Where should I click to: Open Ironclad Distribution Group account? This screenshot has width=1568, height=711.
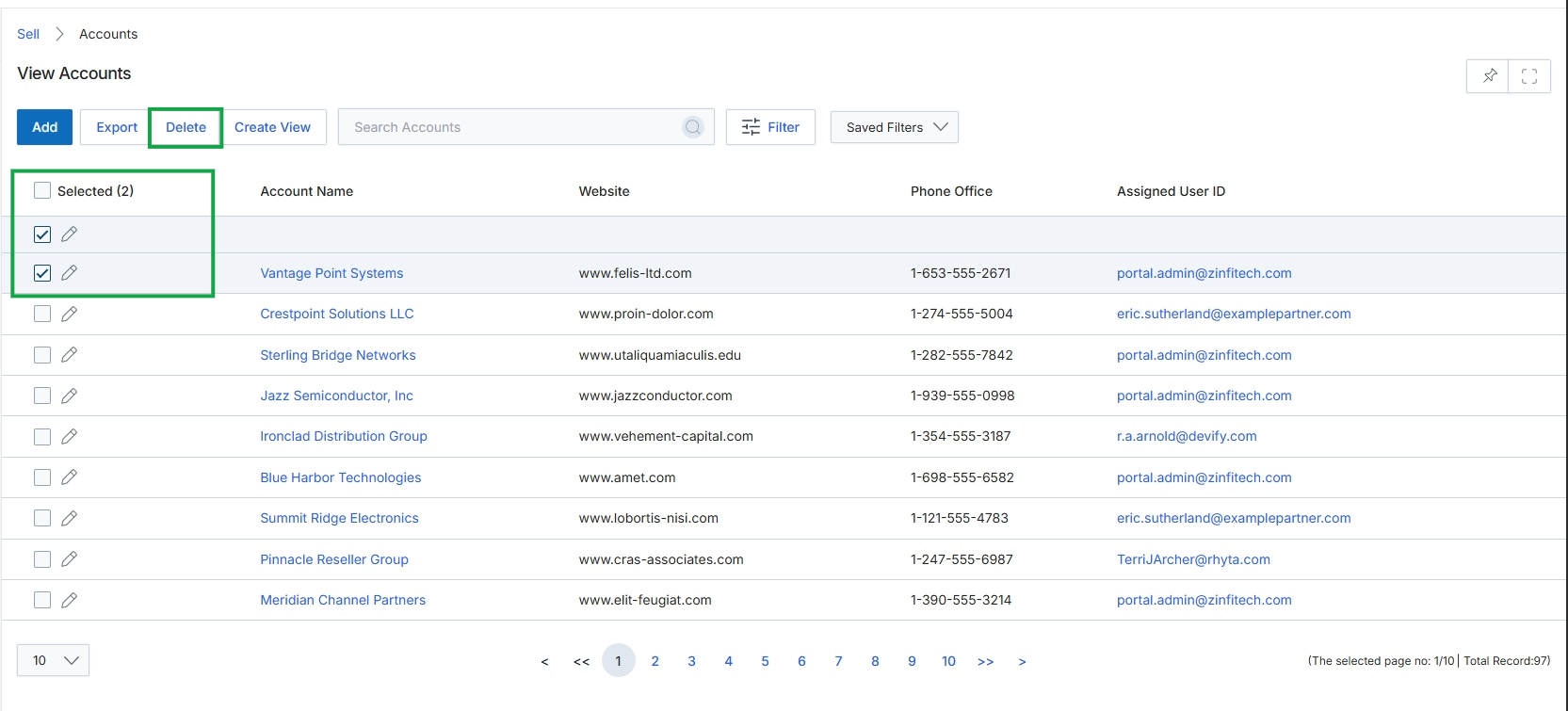pyautogui.click(x=344, y=436)
